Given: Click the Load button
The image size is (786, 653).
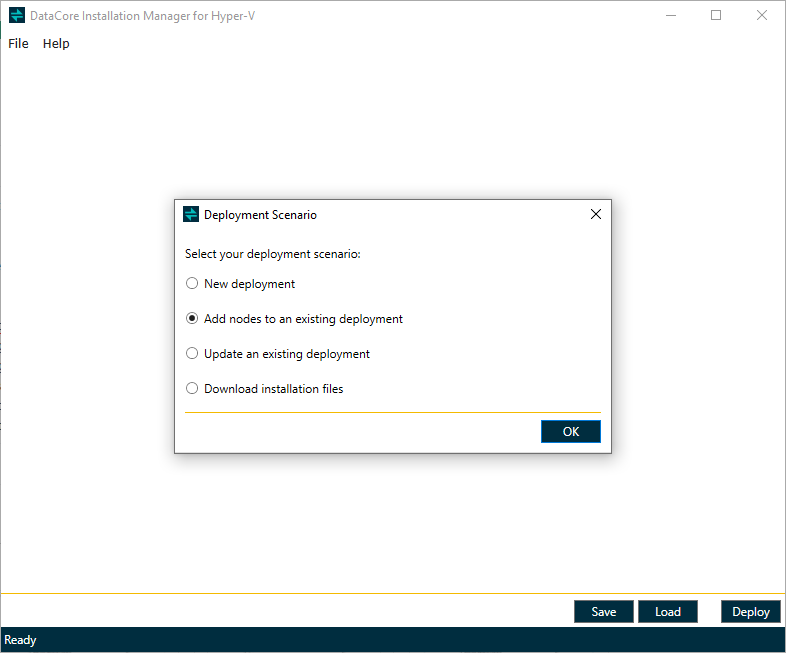Looking at the screenshot, I should tap(667, 612).
